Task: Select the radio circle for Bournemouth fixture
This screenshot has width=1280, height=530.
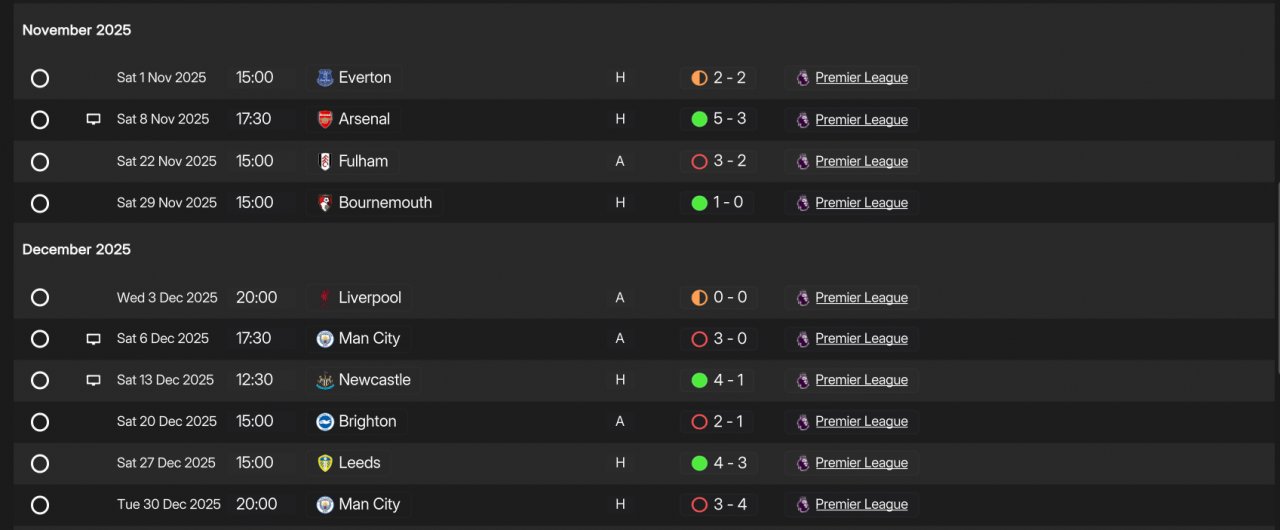Action: [x=40, y=203]
